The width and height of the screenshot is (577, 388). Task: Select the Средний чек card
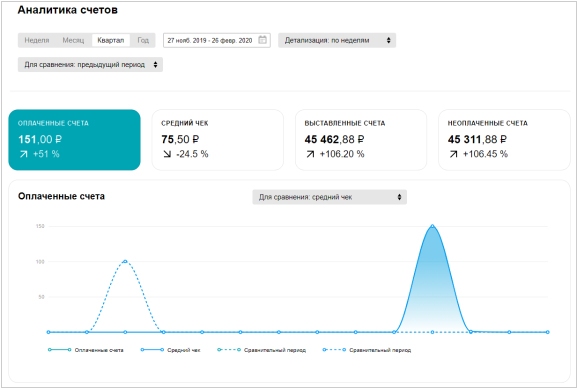[217, 140]
